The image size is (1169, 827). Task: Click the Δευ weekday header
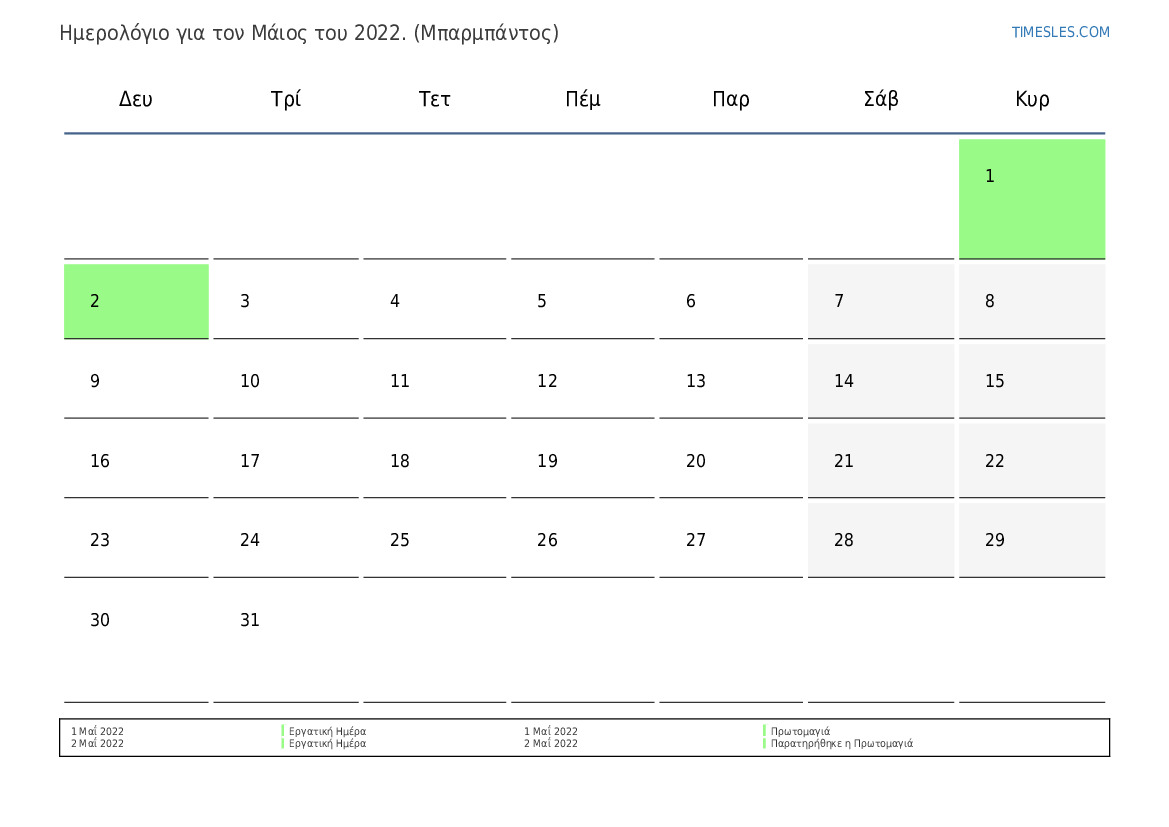pos(136,98)
